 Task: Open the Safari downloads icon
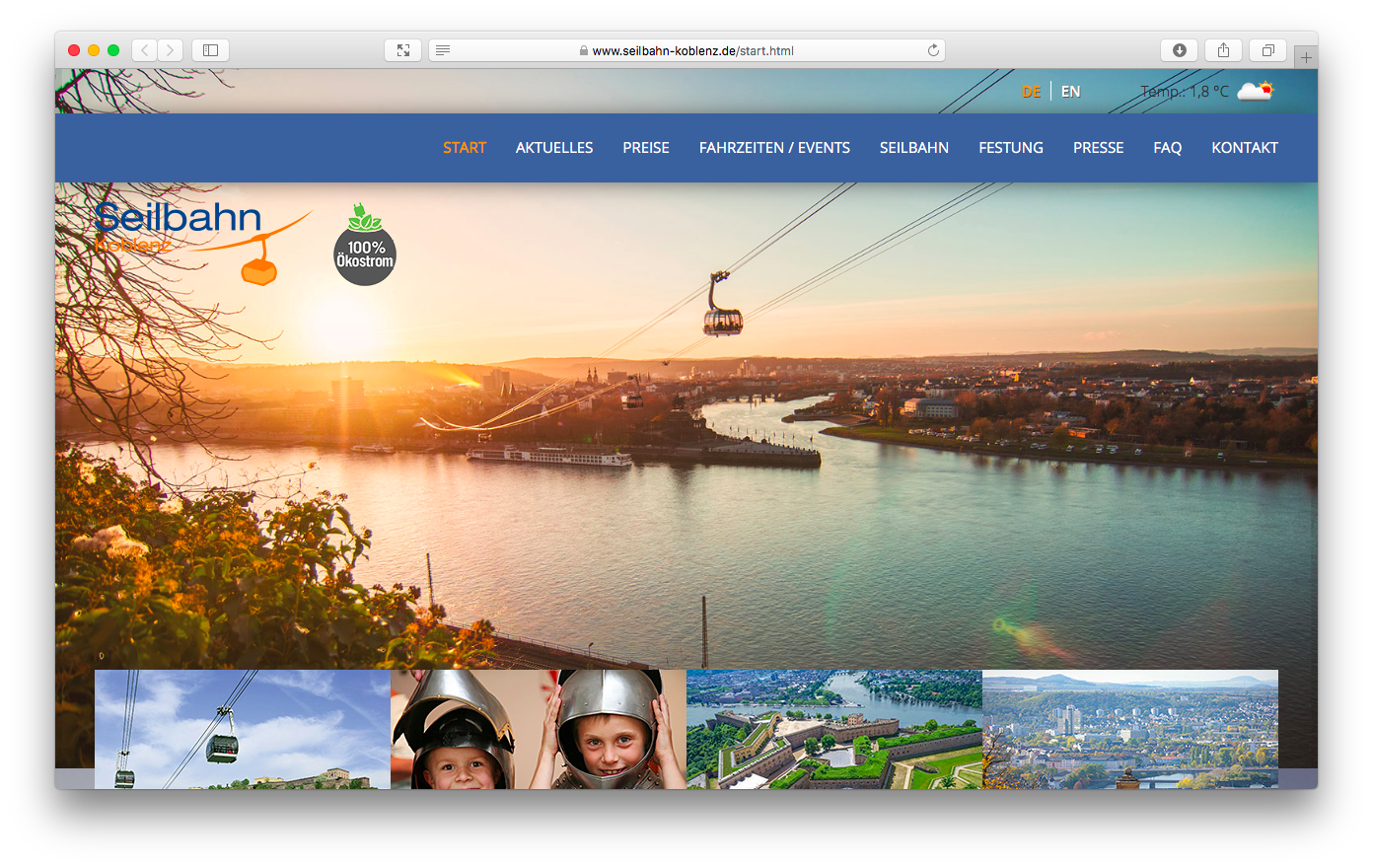click(1180, 50)
